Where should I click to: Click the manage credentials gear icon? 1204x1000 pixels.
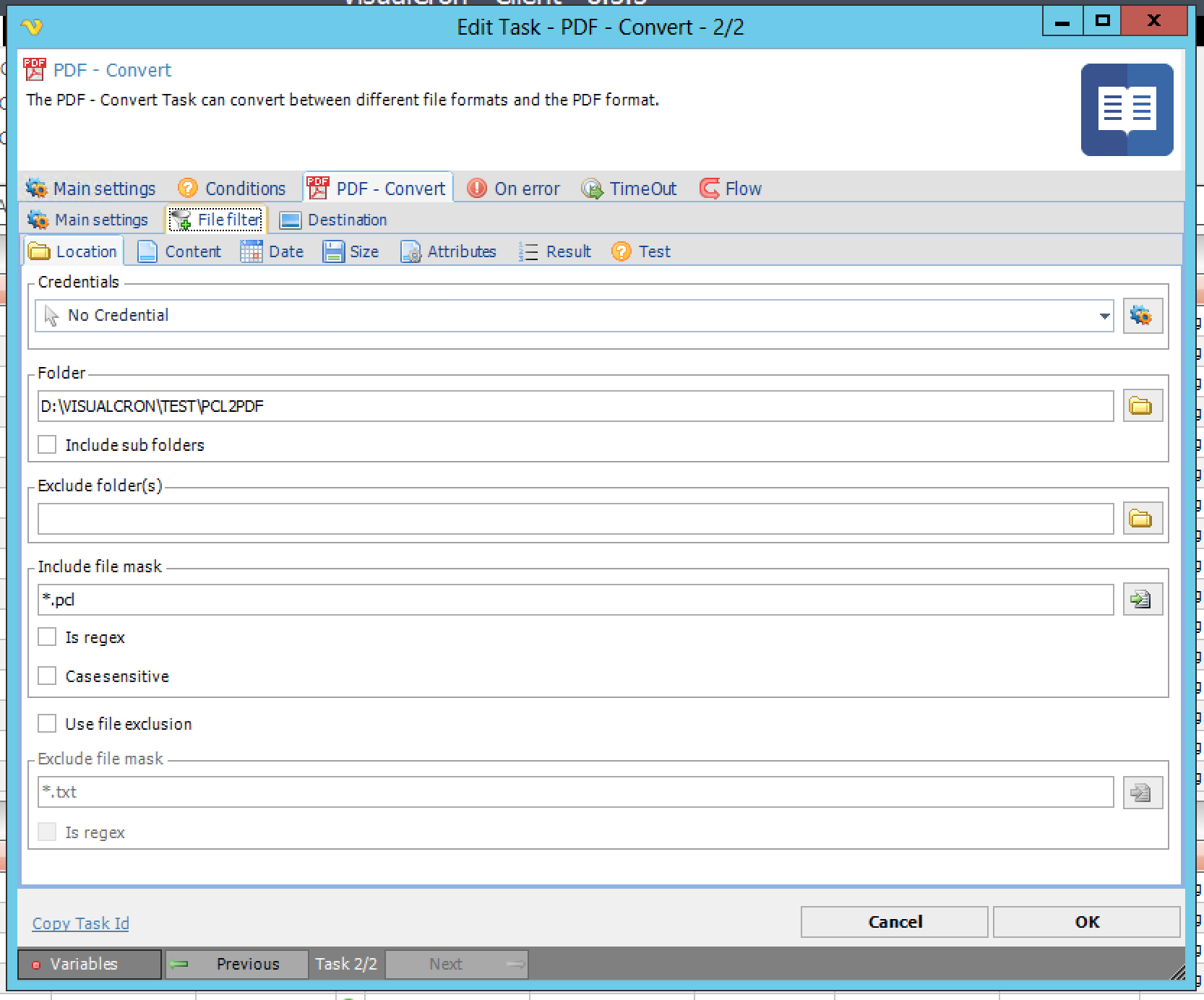pos(1142,316)
